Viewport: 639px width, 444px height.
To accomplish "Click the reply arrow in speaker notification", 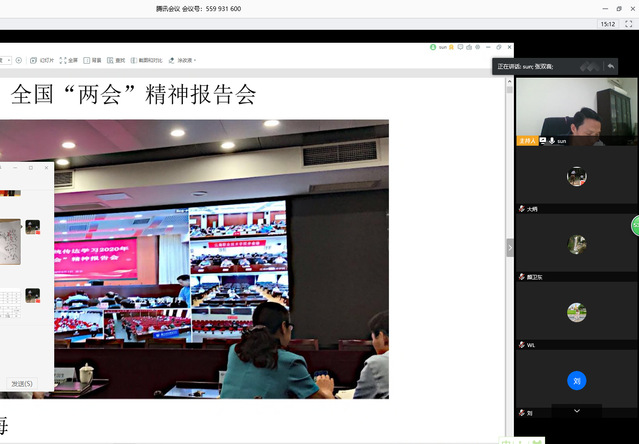I will (610, 66).
